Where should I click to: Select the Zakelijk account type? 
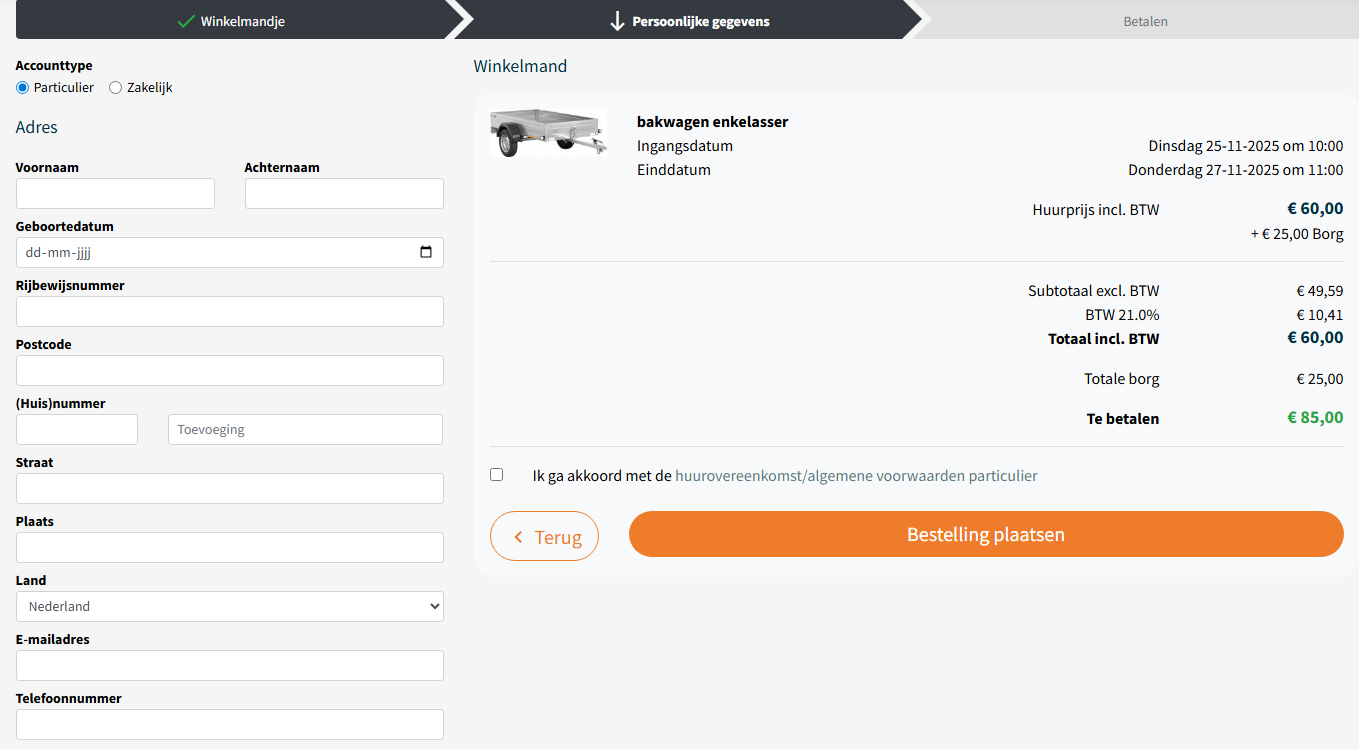[116, 88]
